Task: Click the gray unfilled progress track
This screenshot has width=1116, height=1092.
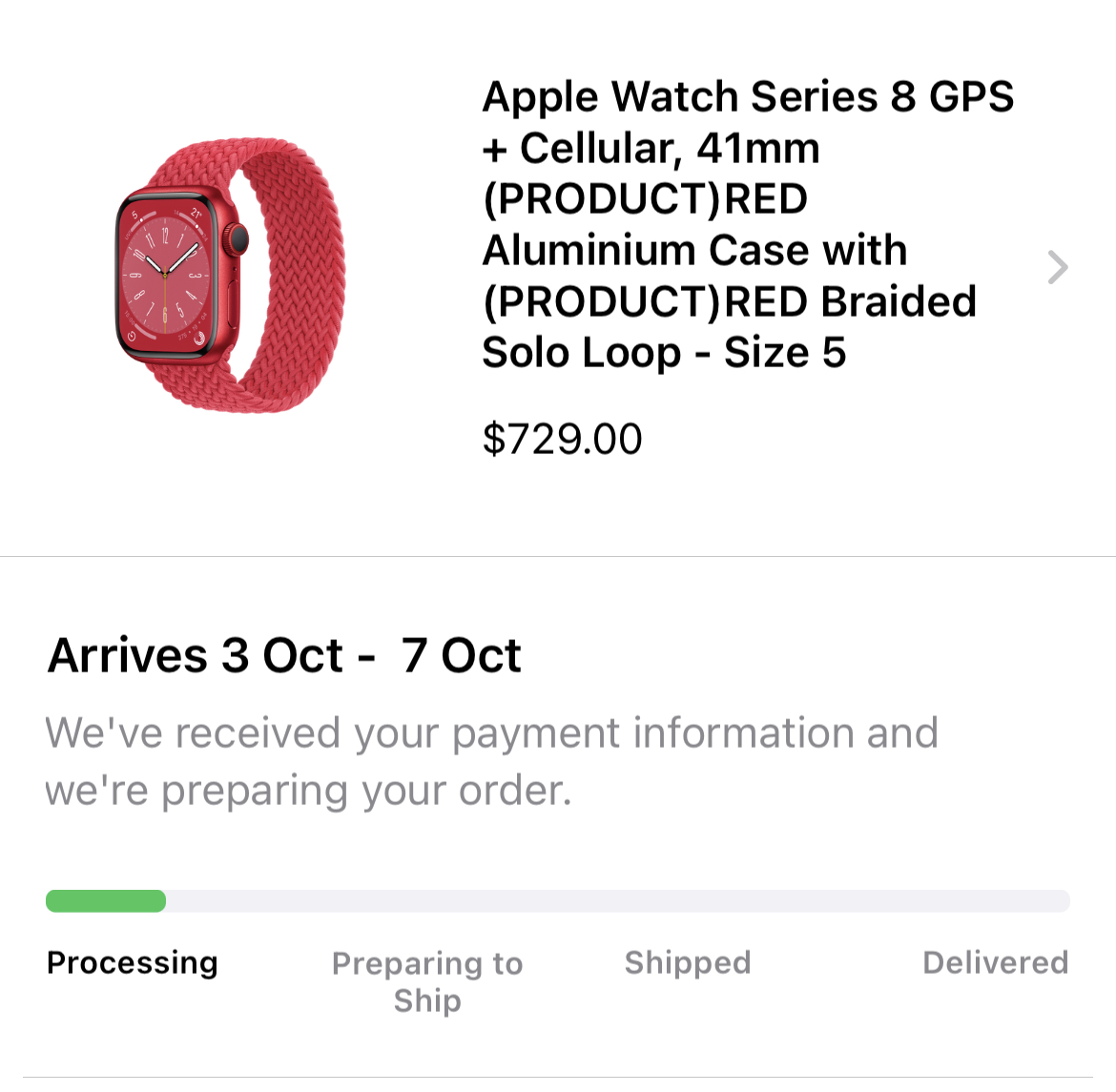Action: (x=617, y=901)
